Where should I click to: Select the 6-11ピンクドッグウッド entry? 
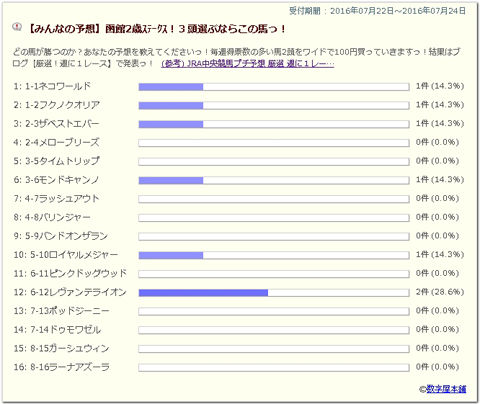click(70, 273)
